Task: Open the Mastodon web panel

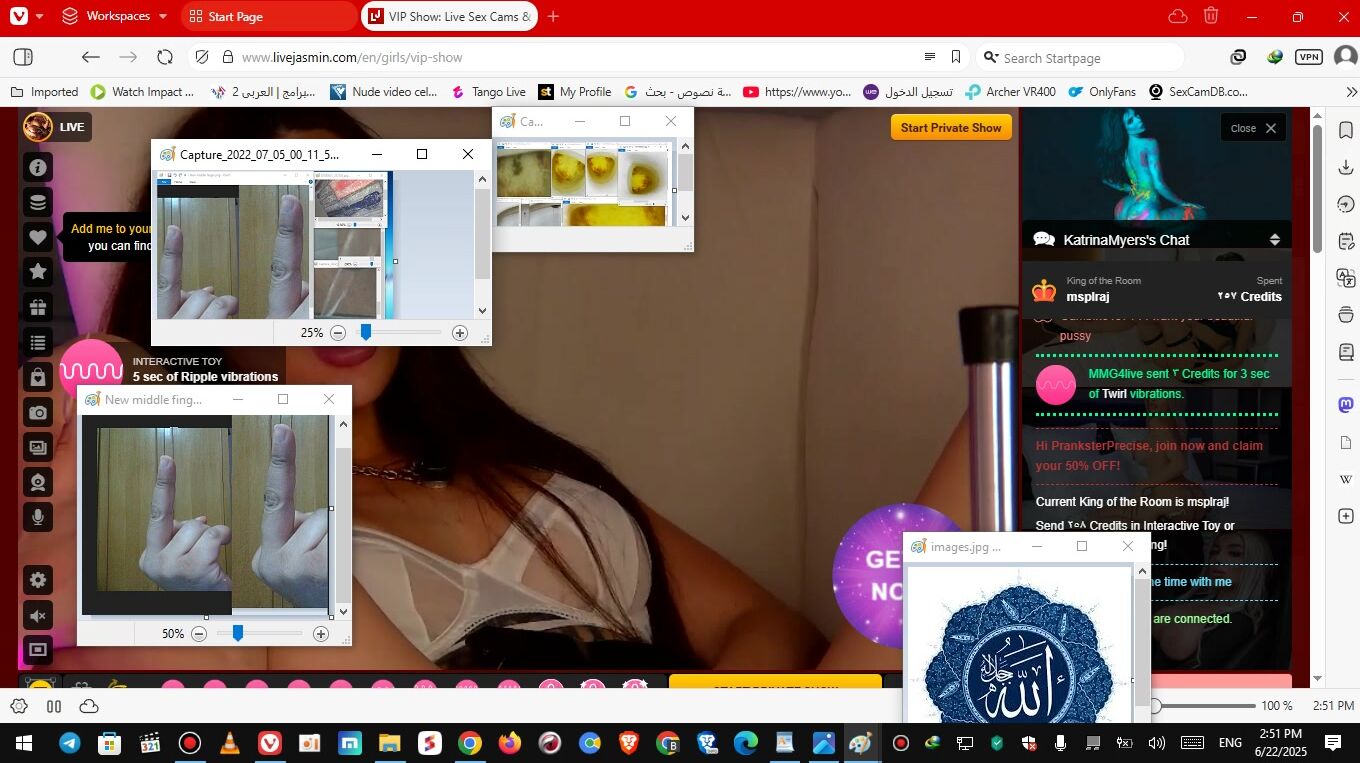Action: pos(1345,404)
